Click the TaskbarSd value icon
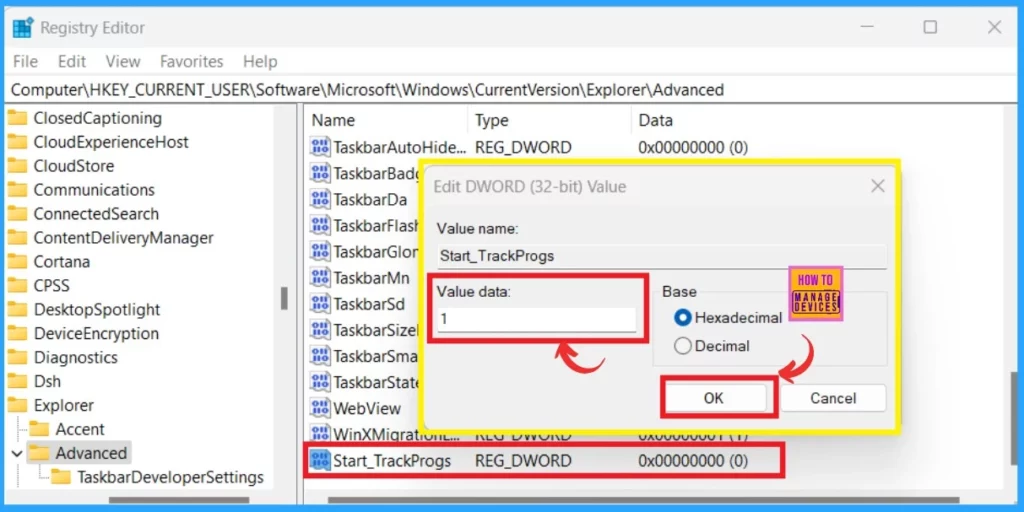1024x512 pixels. [320, 304]
